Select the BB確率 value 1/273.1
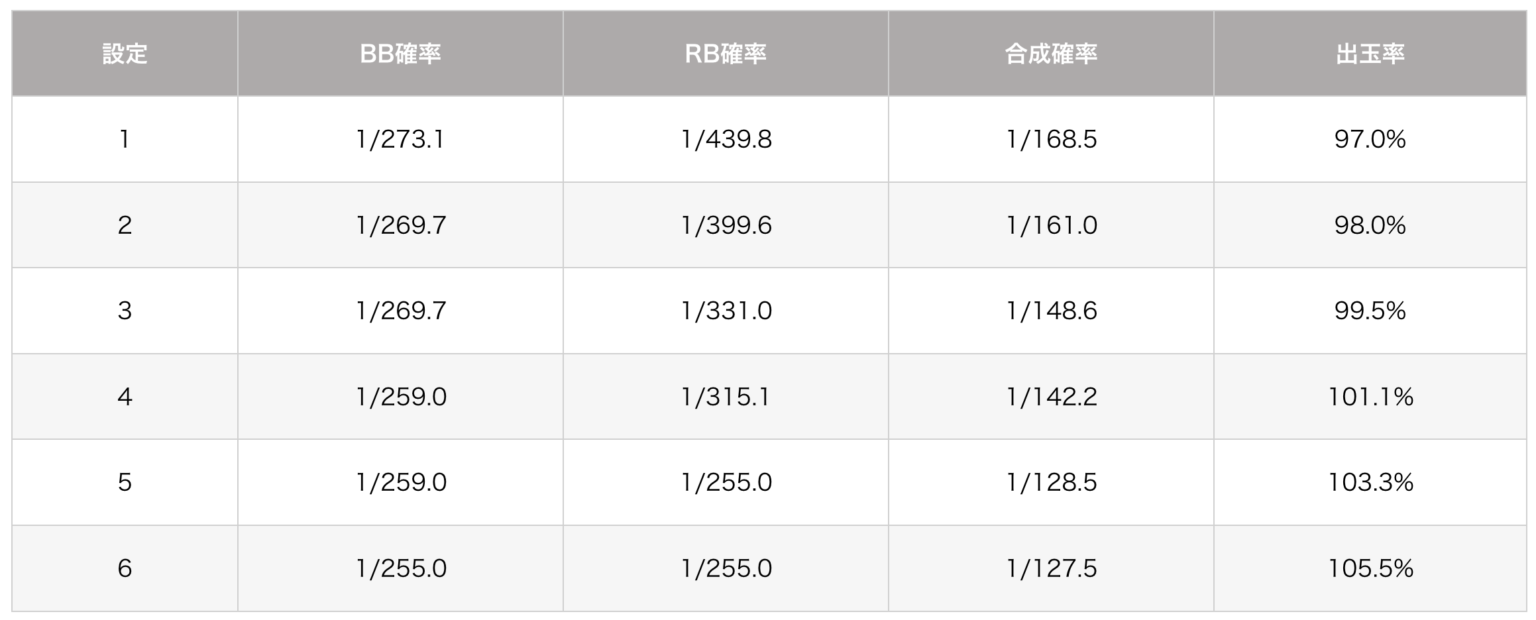This screenshot has height=620, width=1536. coord(400,140)
